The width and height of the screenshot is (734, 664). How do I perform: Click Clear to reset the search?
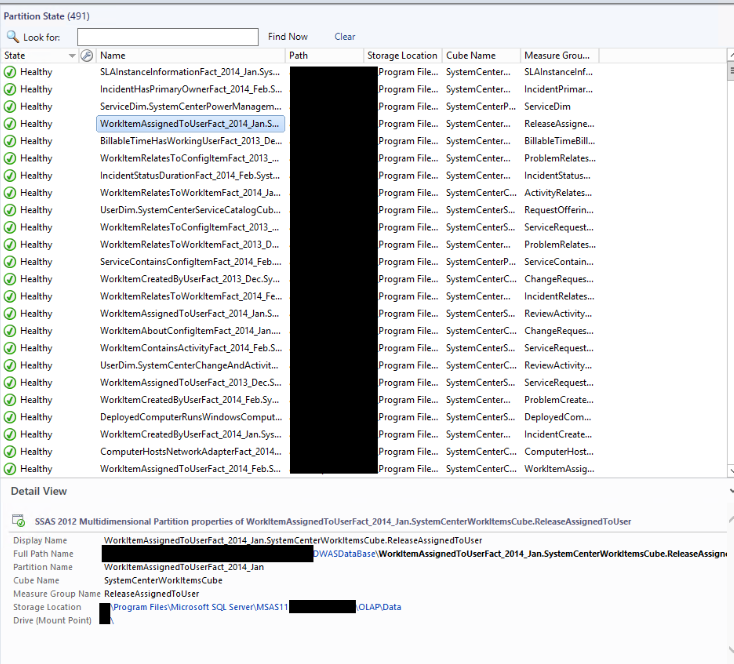click(345, 37)
